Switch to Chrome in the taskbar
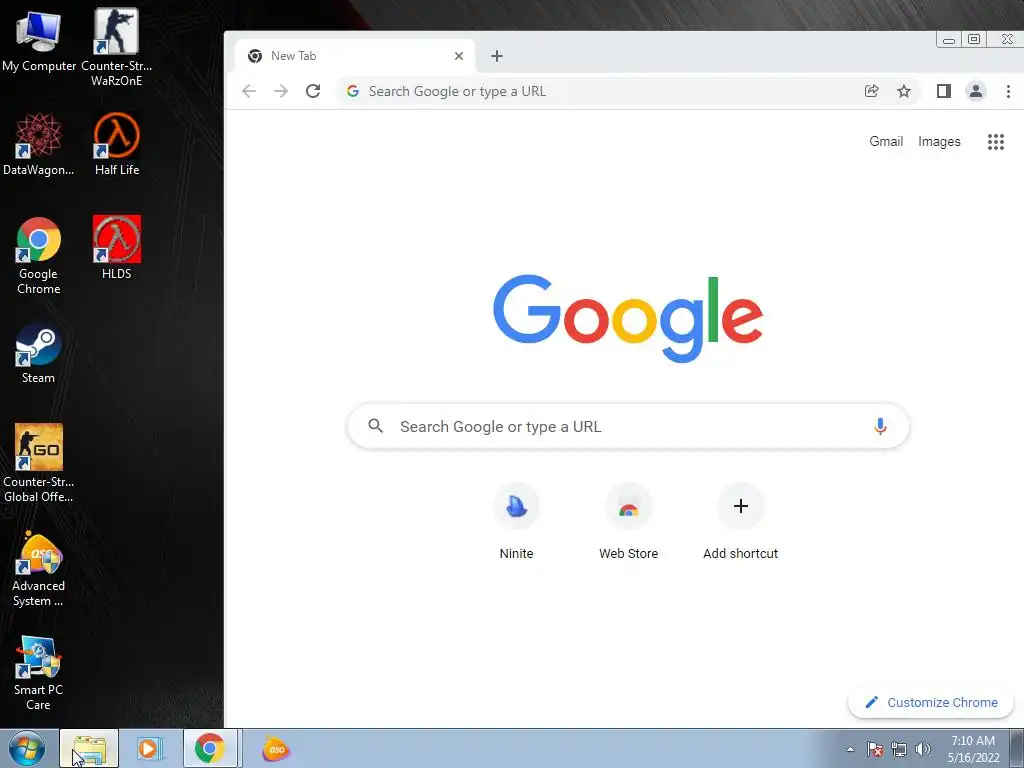The image size is (1024, 768). tap(210, 748)
